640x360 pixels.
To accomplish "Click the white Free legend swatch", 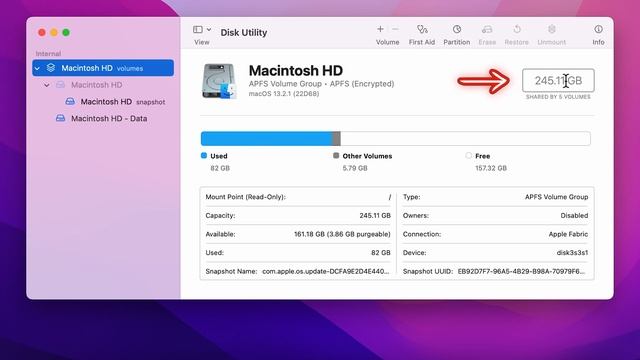I will [x=468, y=156].
